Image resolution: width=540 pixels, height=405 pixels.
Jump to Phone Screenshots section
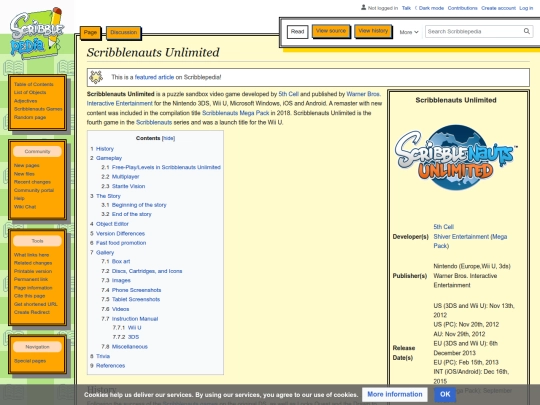coord(136,290)
